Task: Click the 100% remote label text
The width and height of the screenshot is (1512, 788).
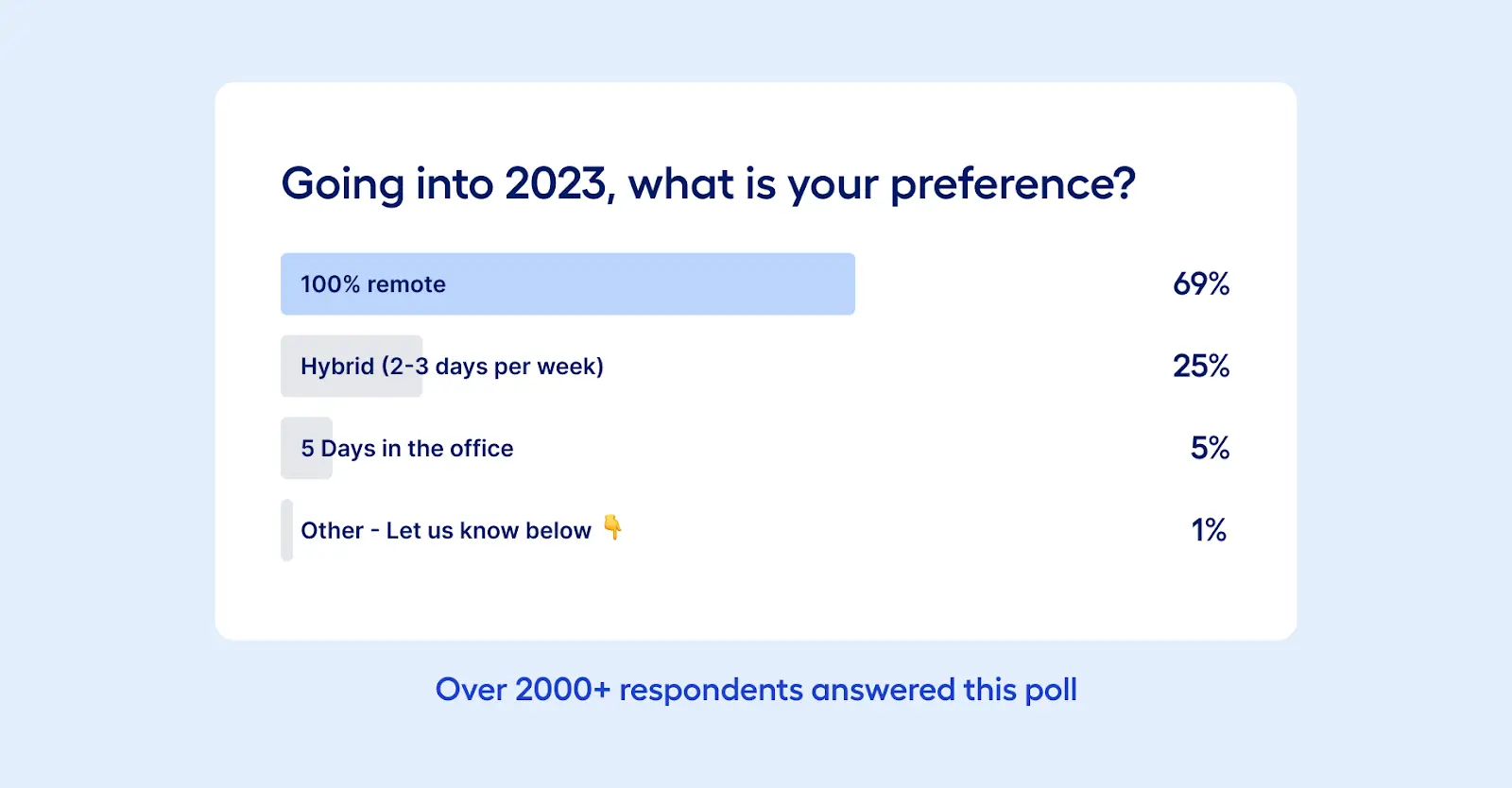Action: [373, 284]
